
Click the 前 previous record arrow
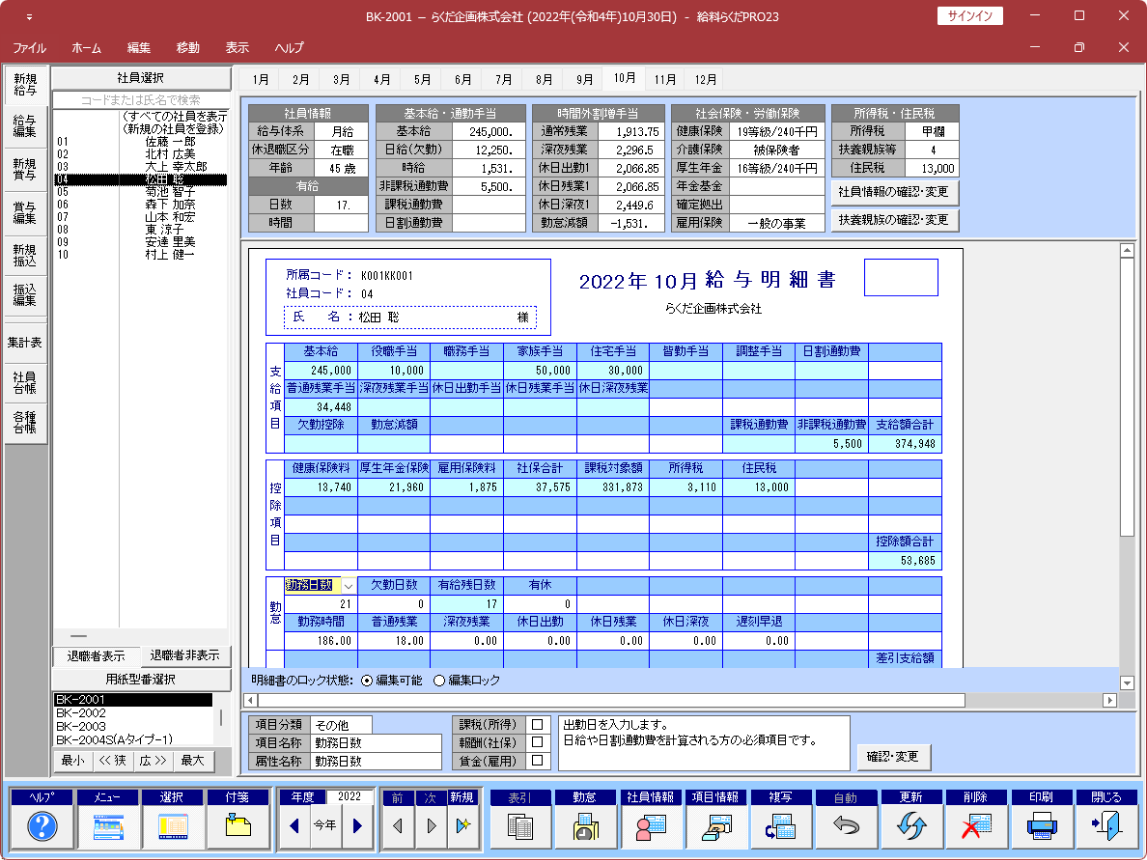(x=398, y=826)
